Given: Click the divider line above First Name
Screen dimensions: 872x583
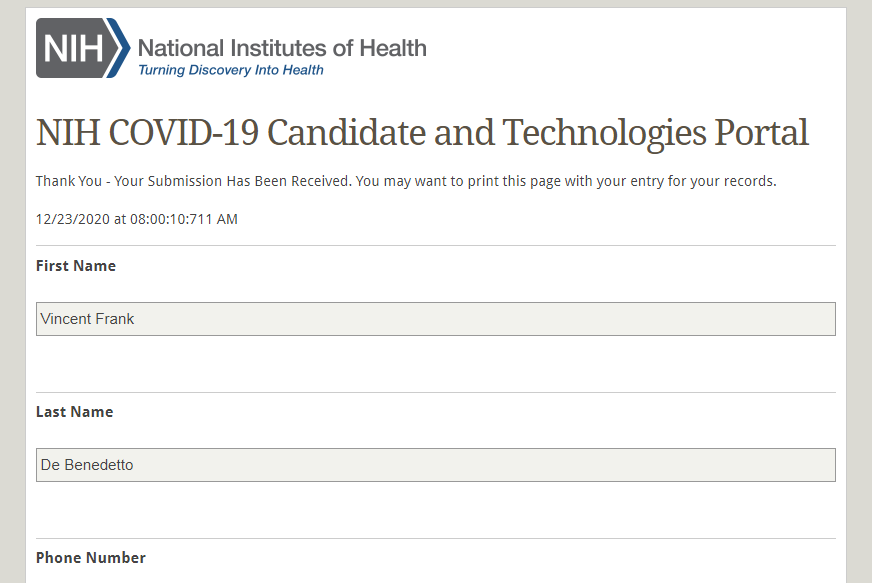Looking at the screenshot, I should (435, 246).
